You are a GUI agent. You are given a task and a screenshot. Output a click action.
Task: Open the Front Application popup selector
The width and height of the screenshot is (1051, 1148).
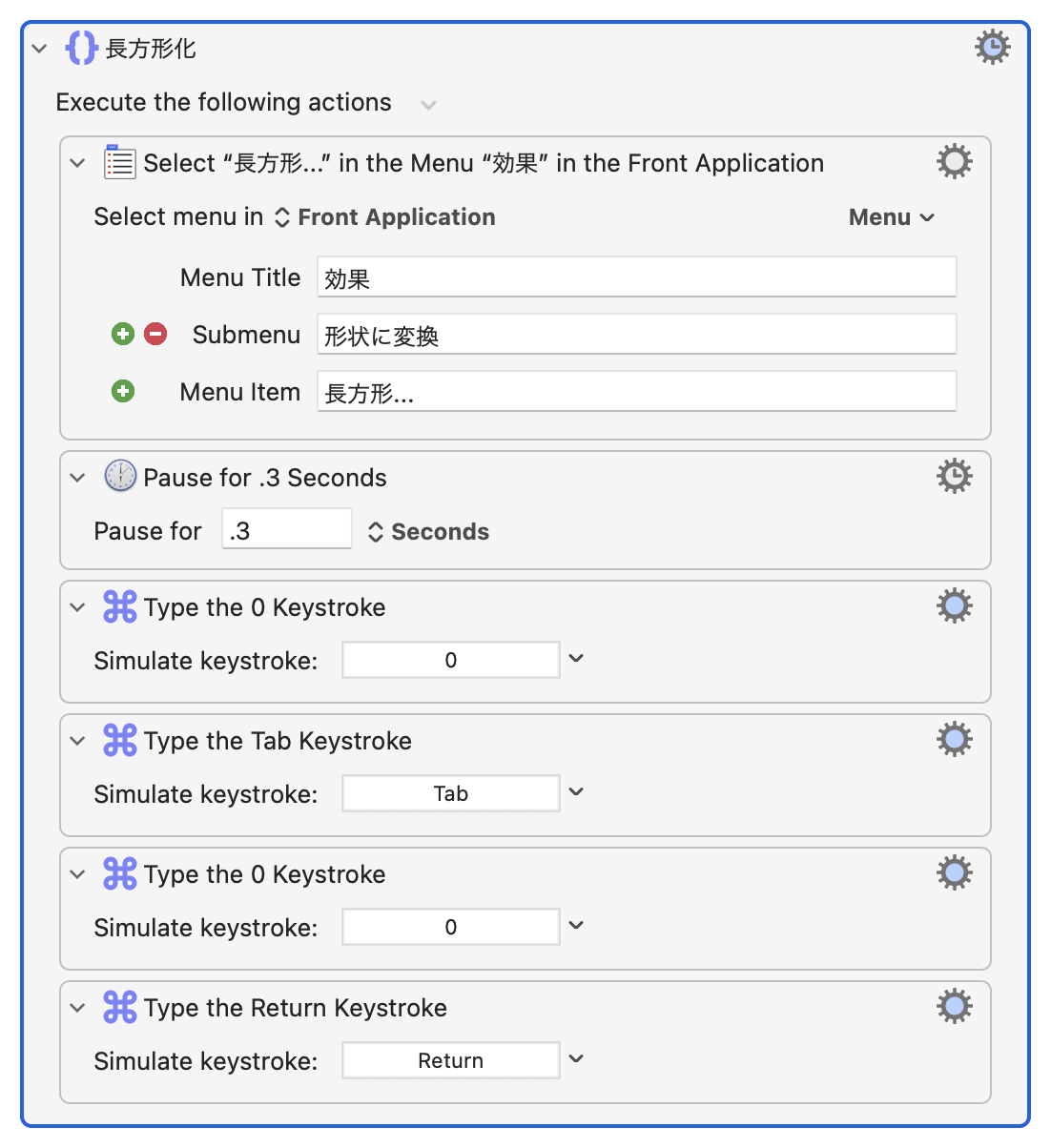(x=385, y=217)
